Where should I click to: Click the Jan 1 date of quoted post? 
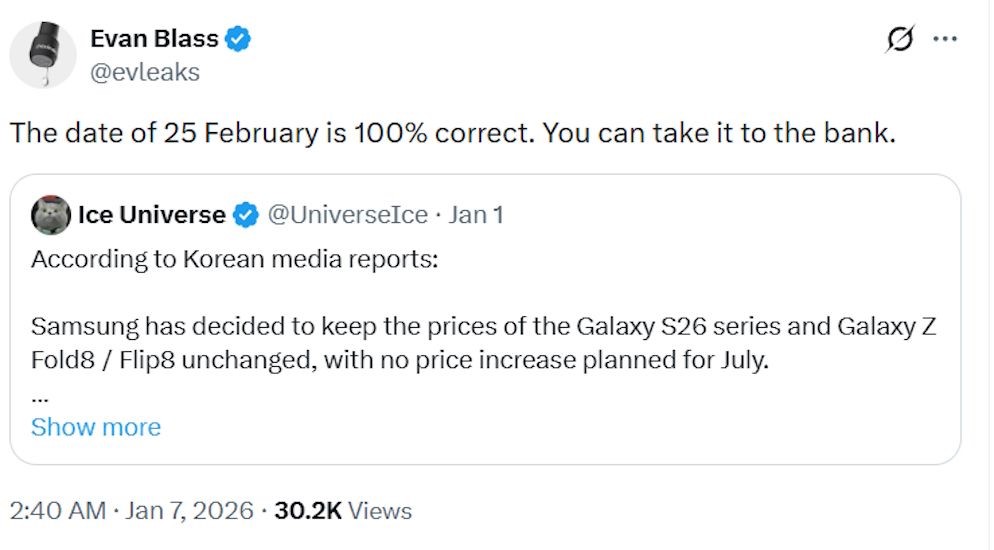(476, 215)
